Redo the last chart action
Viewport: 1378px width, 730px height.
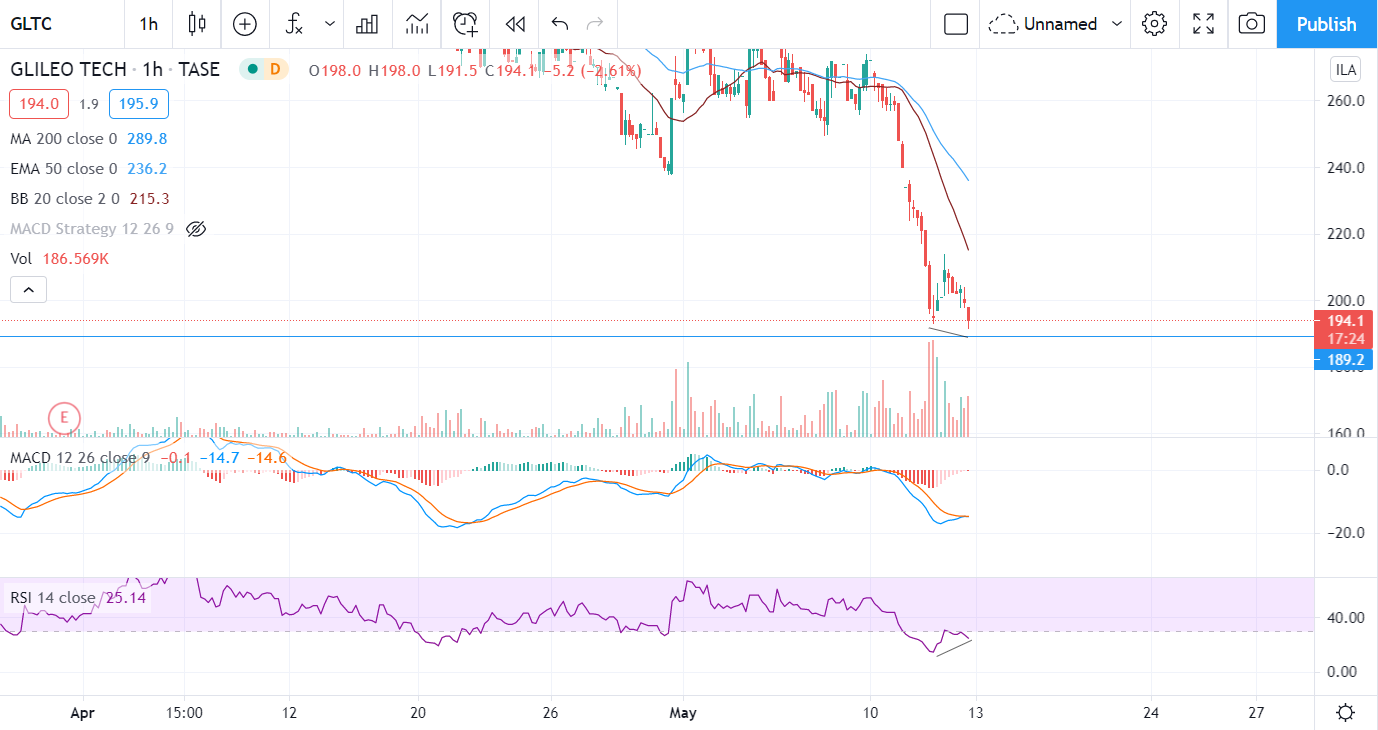click(x=595, y=24)
